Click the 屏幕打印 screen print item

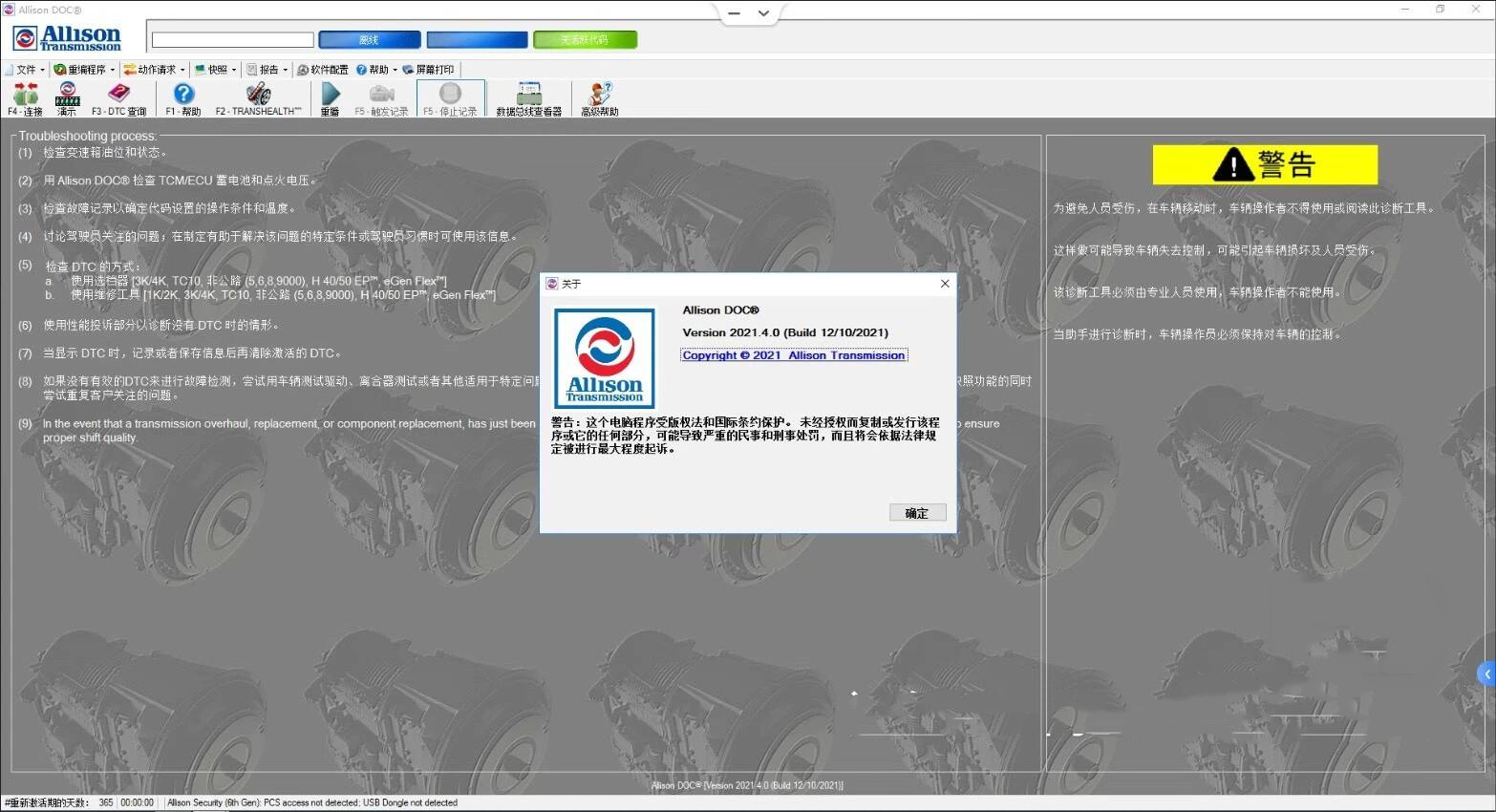428,70
